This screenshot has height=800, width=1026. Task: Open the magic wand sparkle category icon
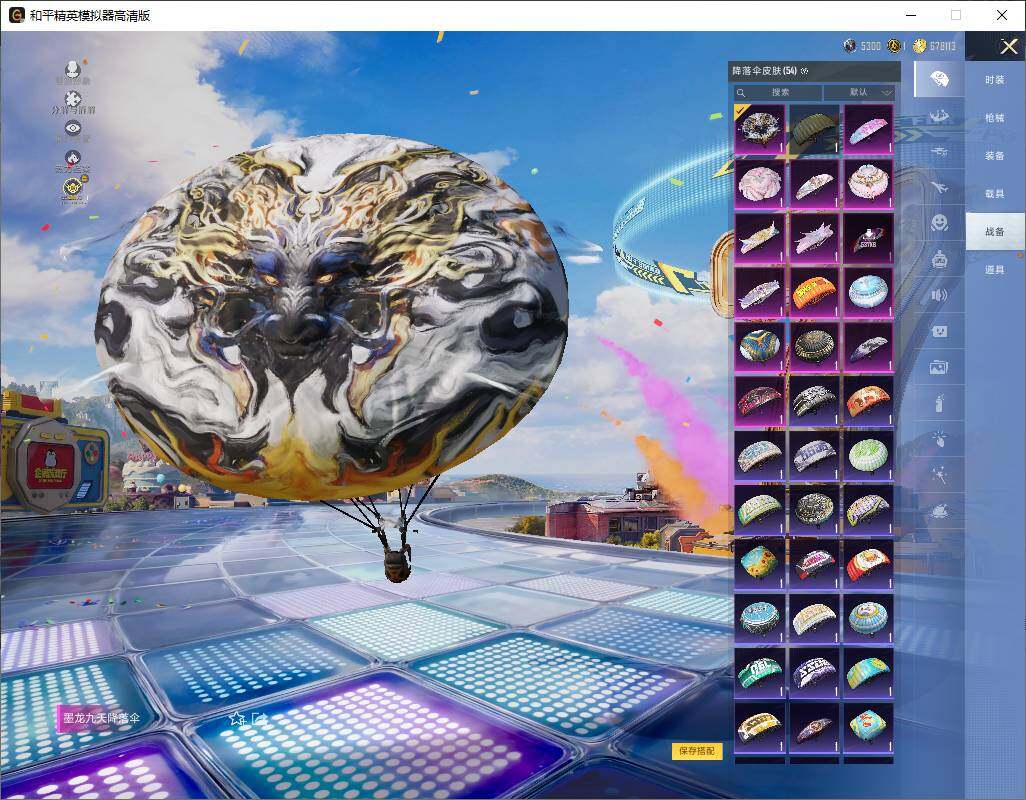[939, 474]
